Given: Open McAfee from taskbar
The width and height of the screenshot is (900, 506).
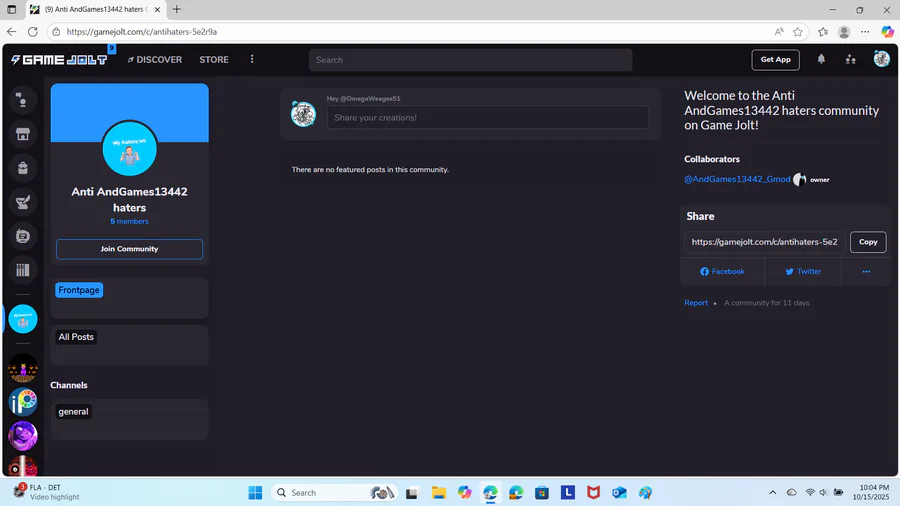Looking at the screenshot, I should [x=593, y=492].
